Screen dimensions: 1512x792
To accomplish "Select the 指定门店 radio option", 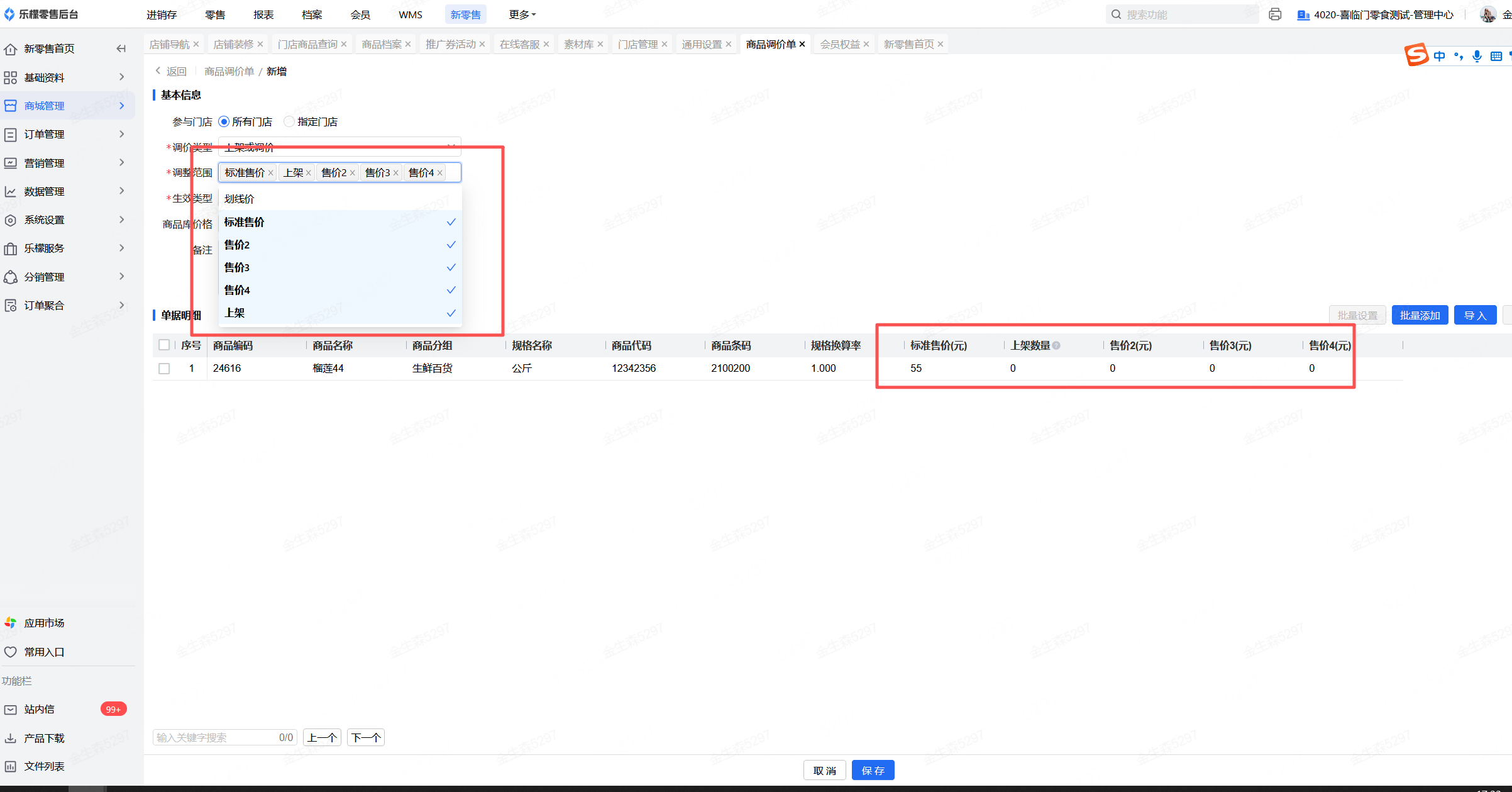I will tap(289, 121).
